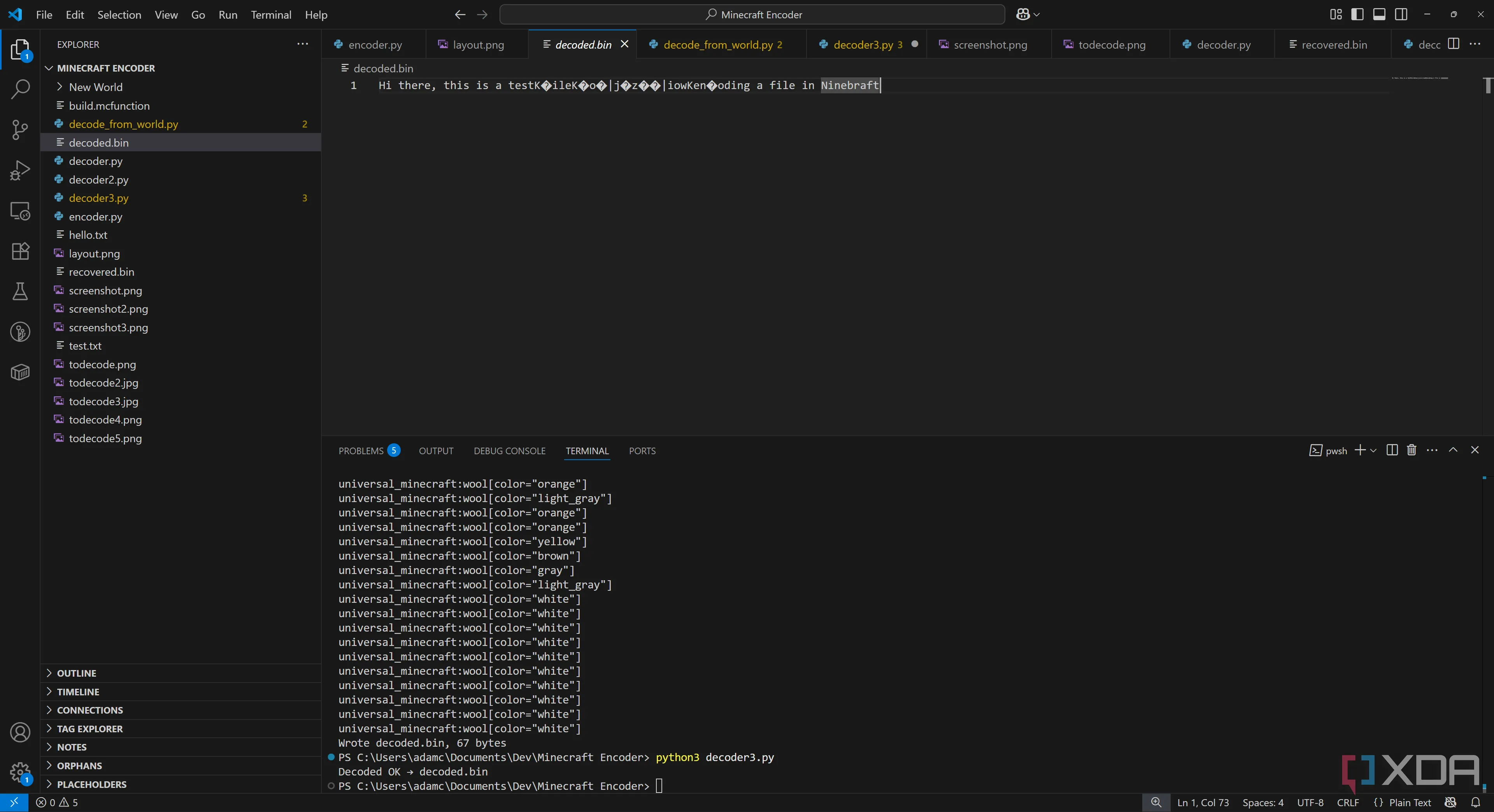1494x812 pixels.
Task: Open hello.txt in the file explorer
Action: pyautogui.click(x=181, y=235)
